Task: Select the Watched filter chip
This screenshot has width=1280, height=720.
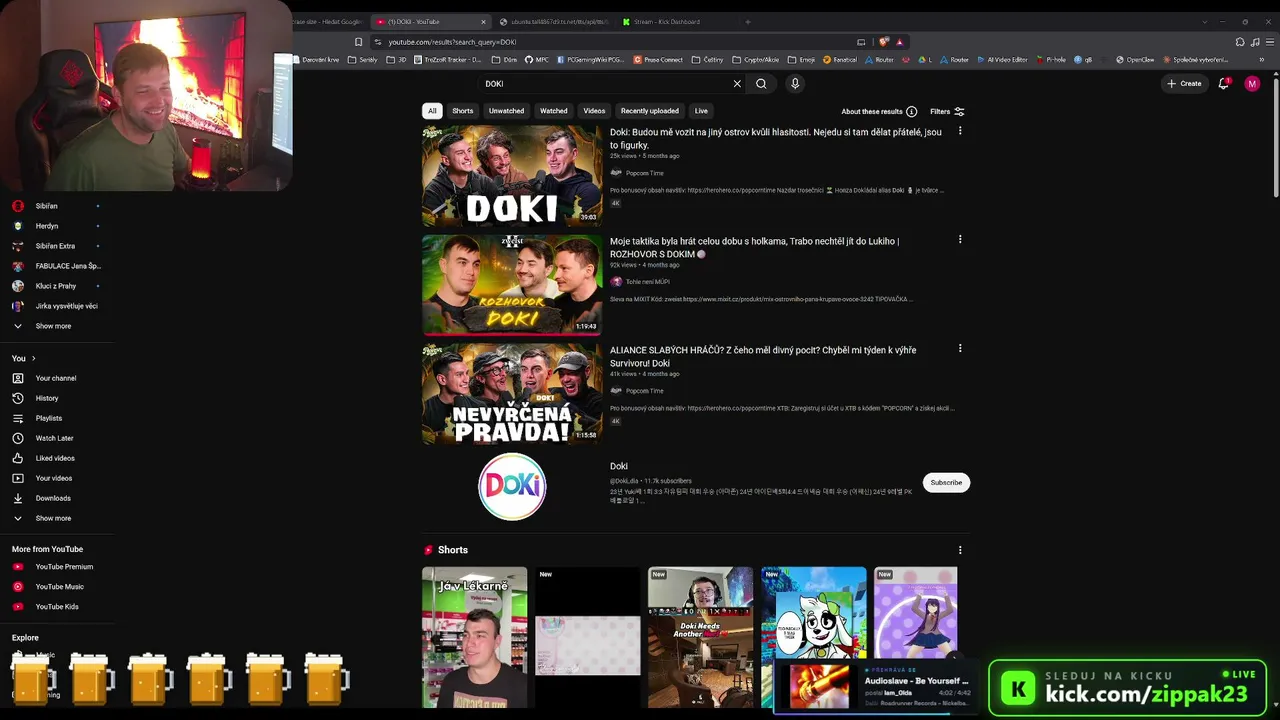Action: point(554,111)
